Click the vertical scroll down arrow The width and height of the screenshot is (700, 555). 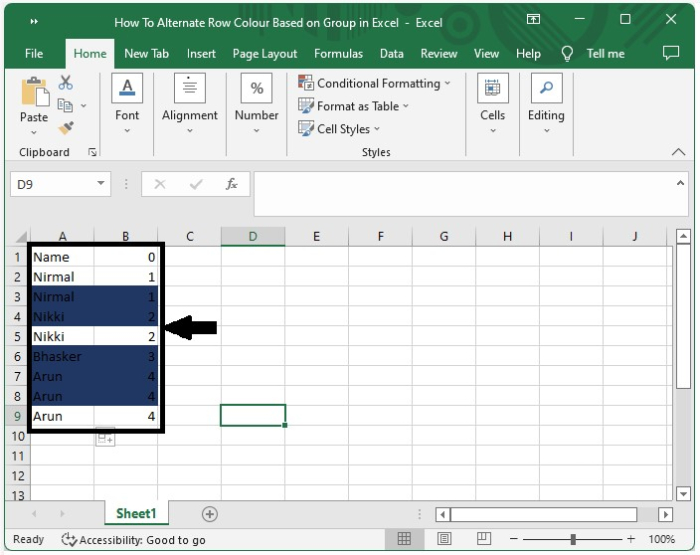[683, 494]
